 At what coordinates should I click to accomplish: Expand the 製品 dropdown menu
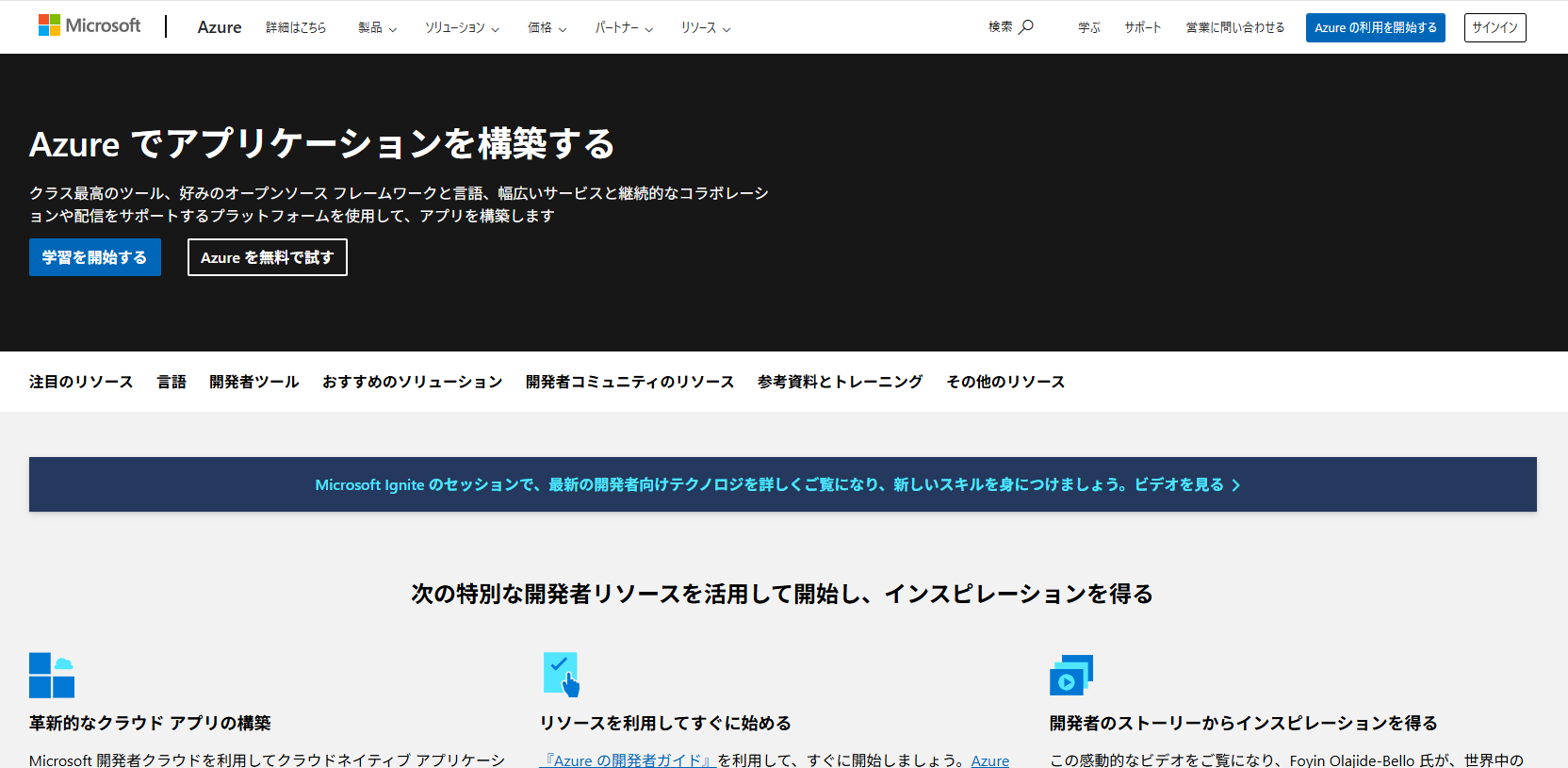coord(377,27)
